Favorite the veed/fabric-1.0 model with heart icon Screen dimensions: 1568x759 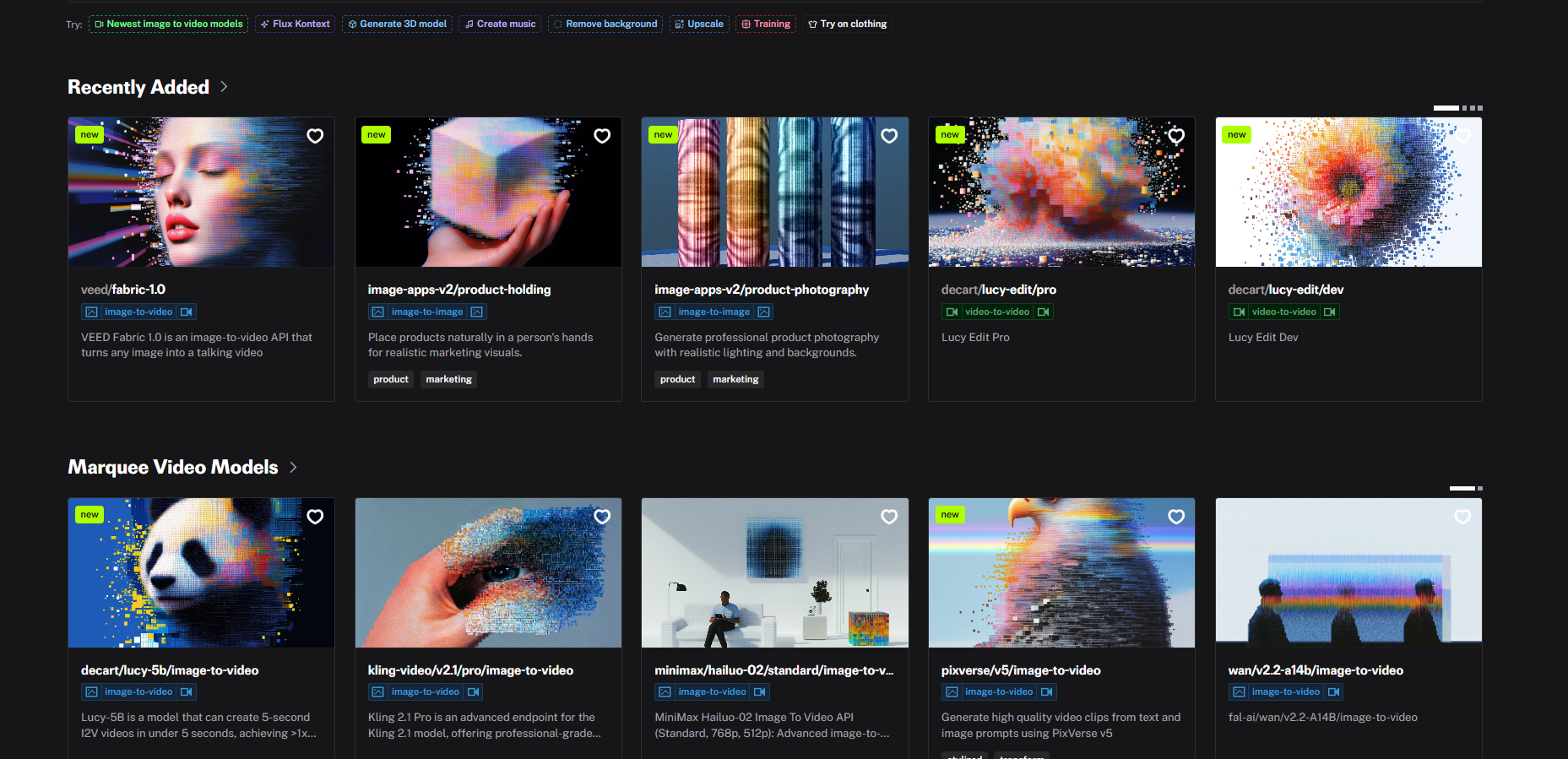[x=315, y=136]
